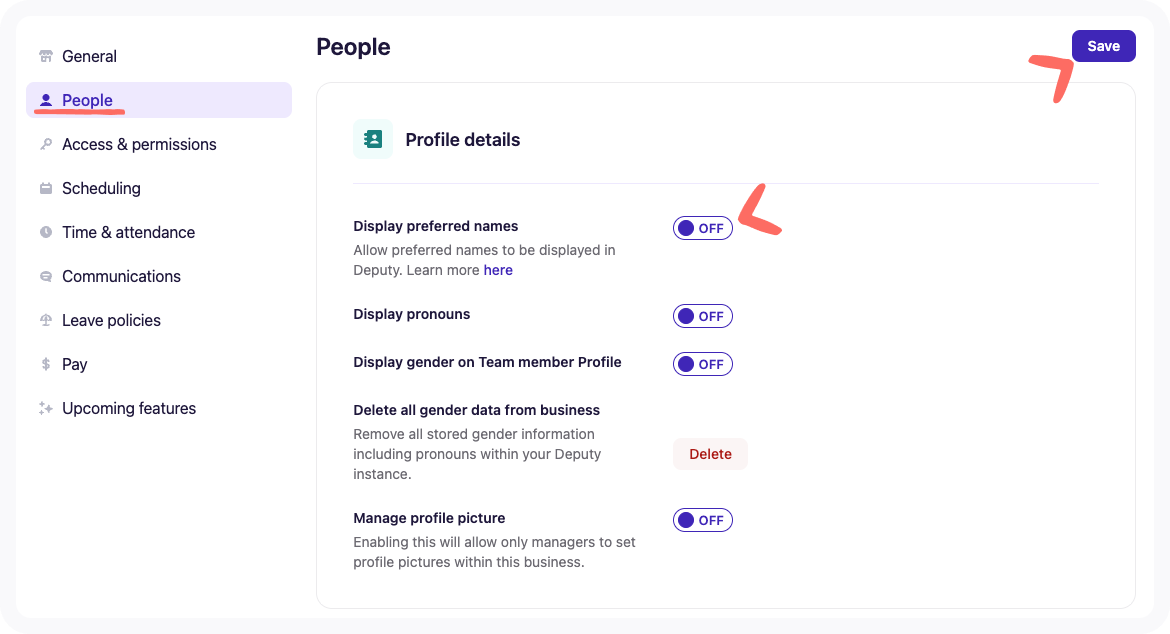
Task: Select the Upcoming features sparkle icon
Action: point(44,408)
